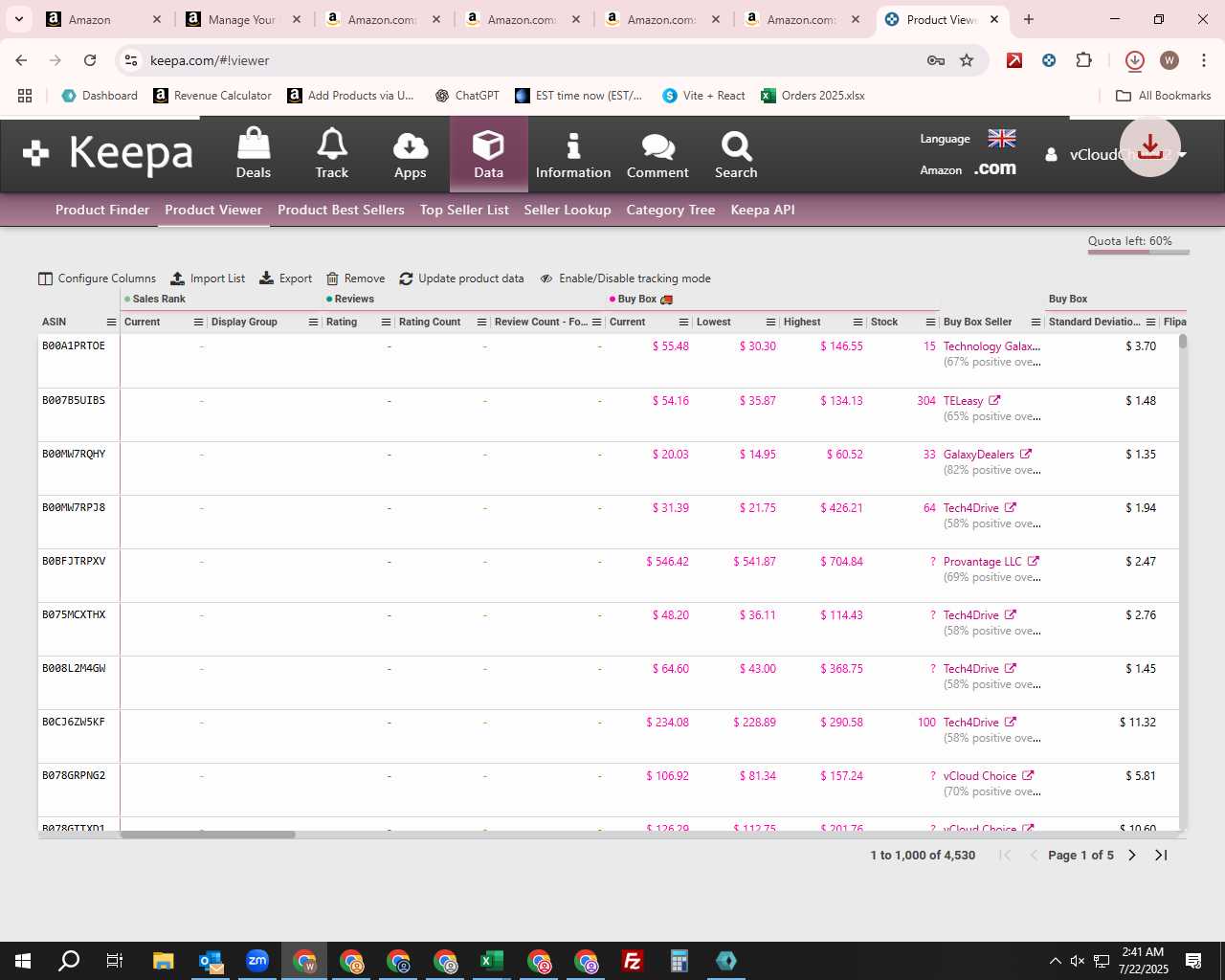
Task: Click the vertical table scrollbar
Action: tap(1183, 341)
